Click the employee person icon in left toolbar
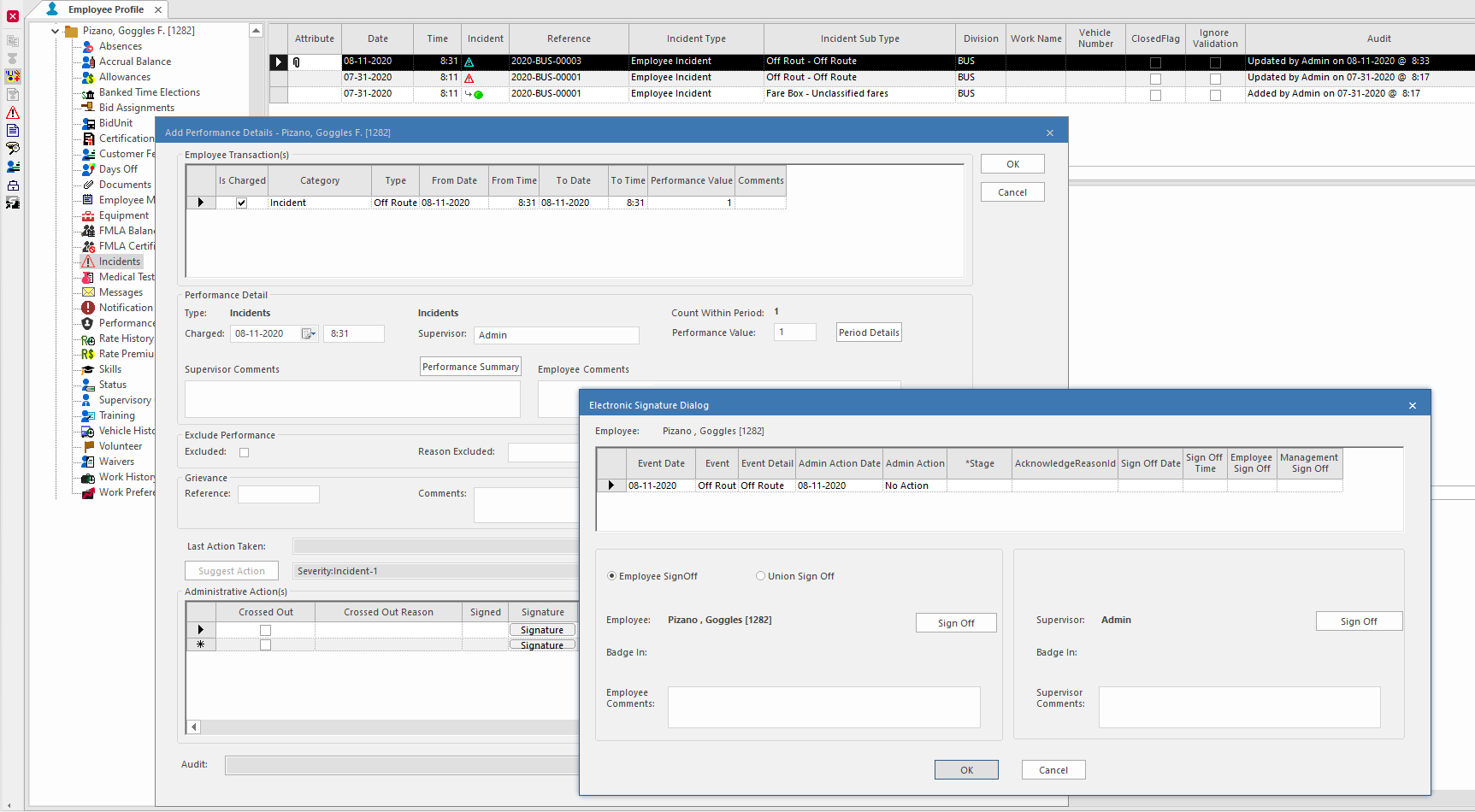Viewport: 1475px width, 812px height. [12, 165]
